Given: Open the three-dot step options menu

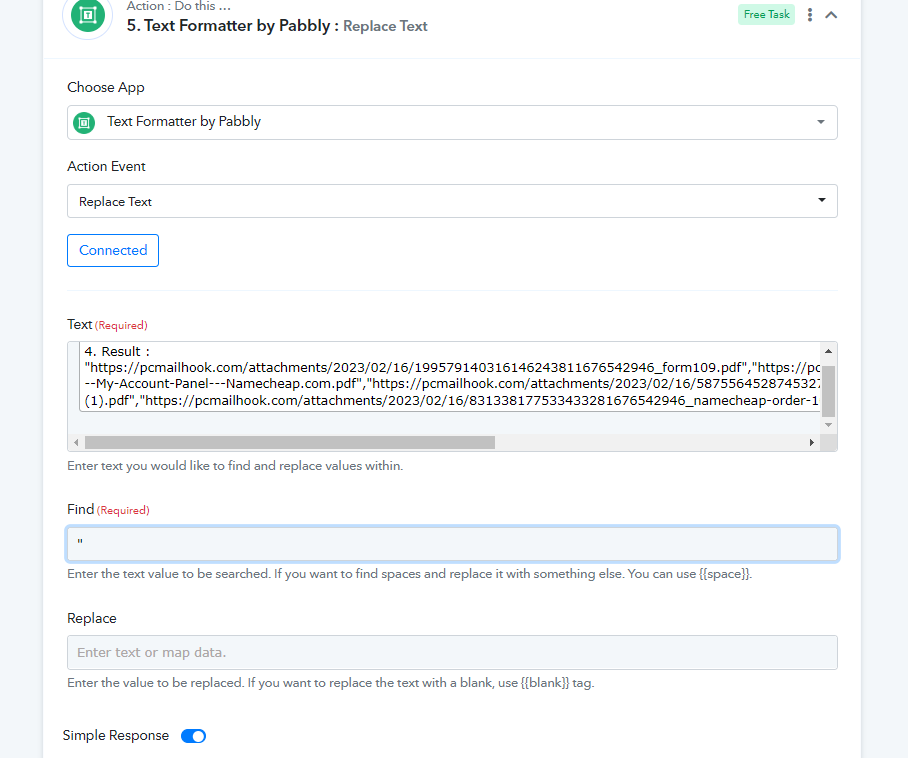Looking at the screenshot, I should click(x=810, y=15).
